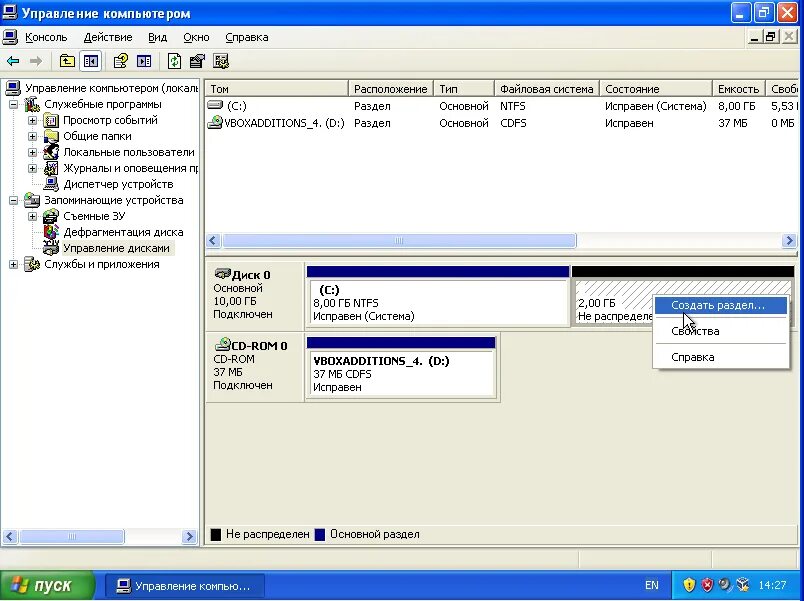Click the пуск Start button
Image resolution: width=804 pixels, height=601 pixels.
tap(47, 585)
